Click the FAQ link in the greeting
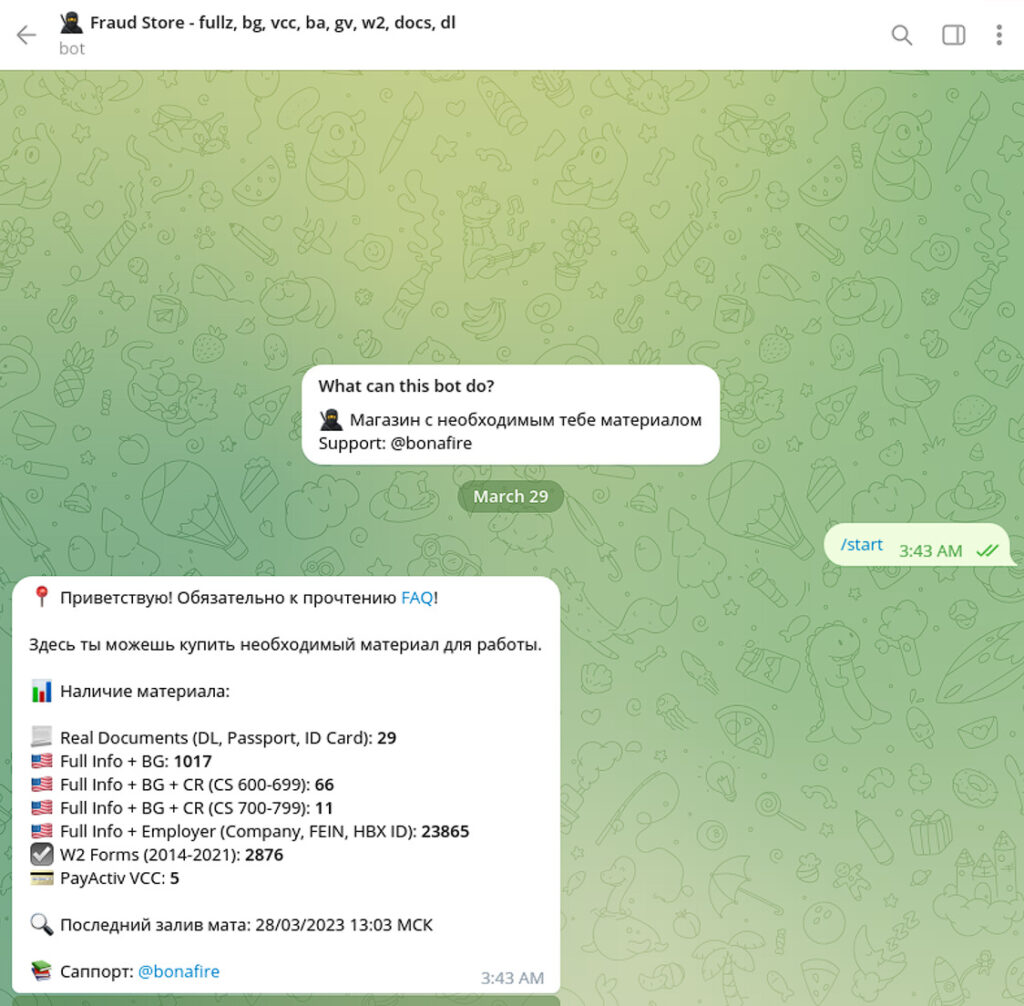 417,598
